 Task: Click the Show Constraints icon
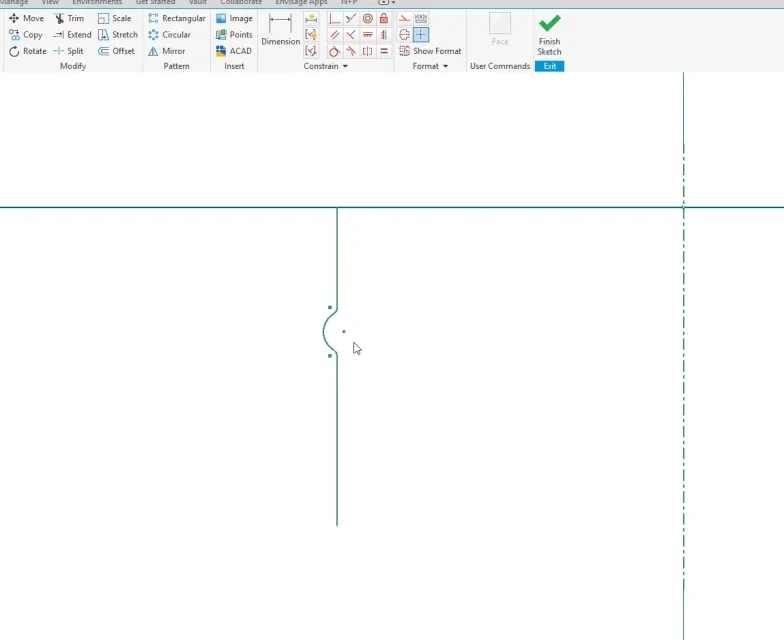click(x=311, y=35)
